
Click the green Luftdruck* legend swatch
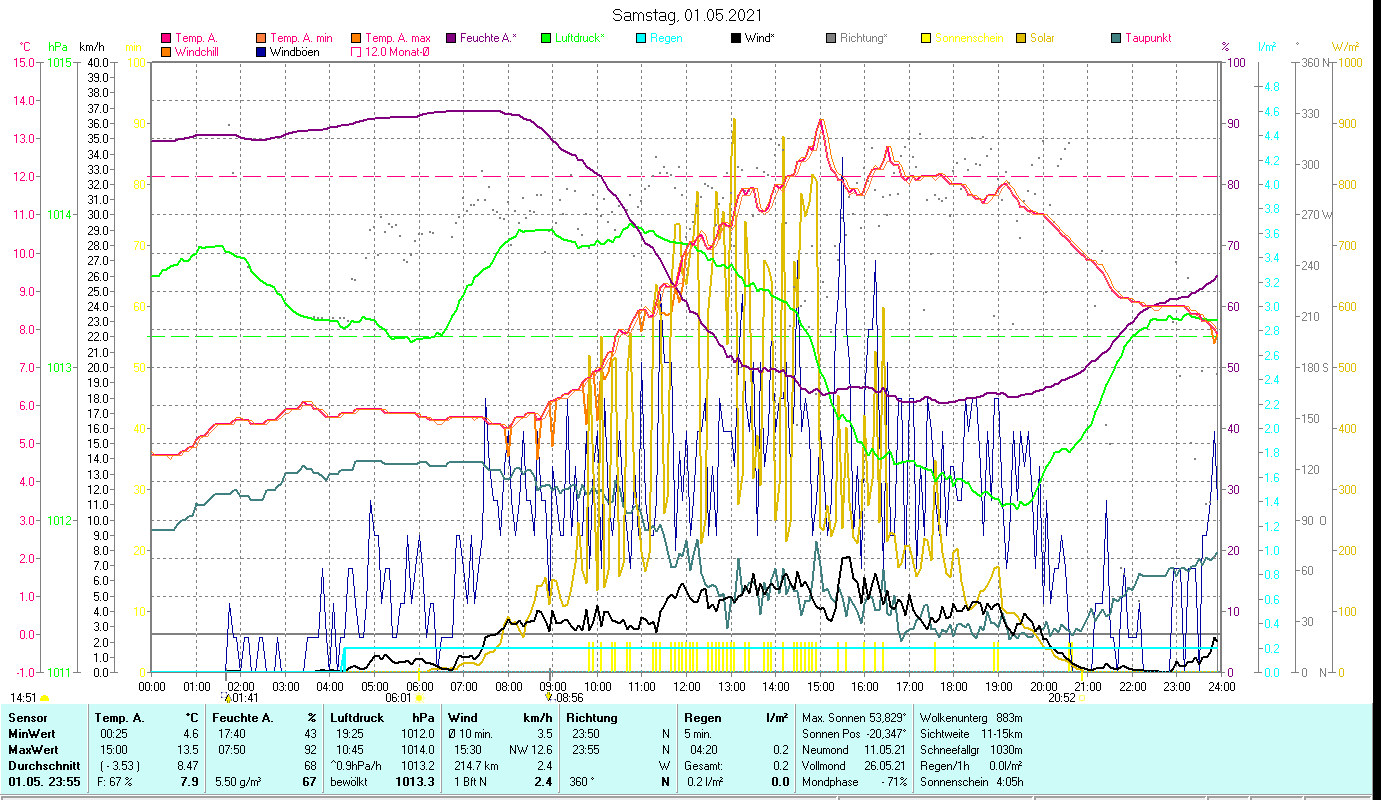pyautogui.click(x=545, y=38)
